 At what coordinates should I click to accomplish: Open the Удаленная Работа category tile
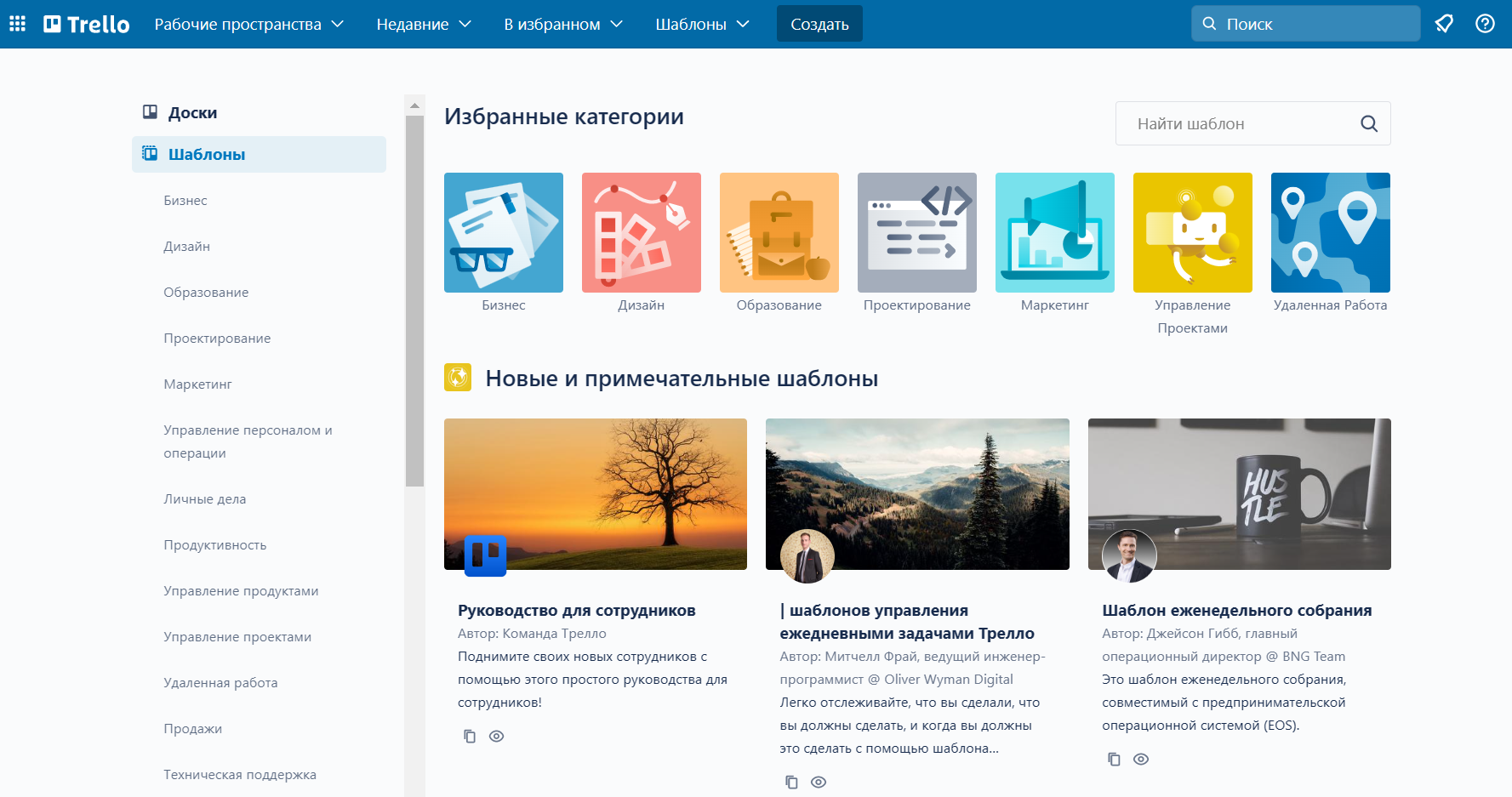[x=1331, y=232]
